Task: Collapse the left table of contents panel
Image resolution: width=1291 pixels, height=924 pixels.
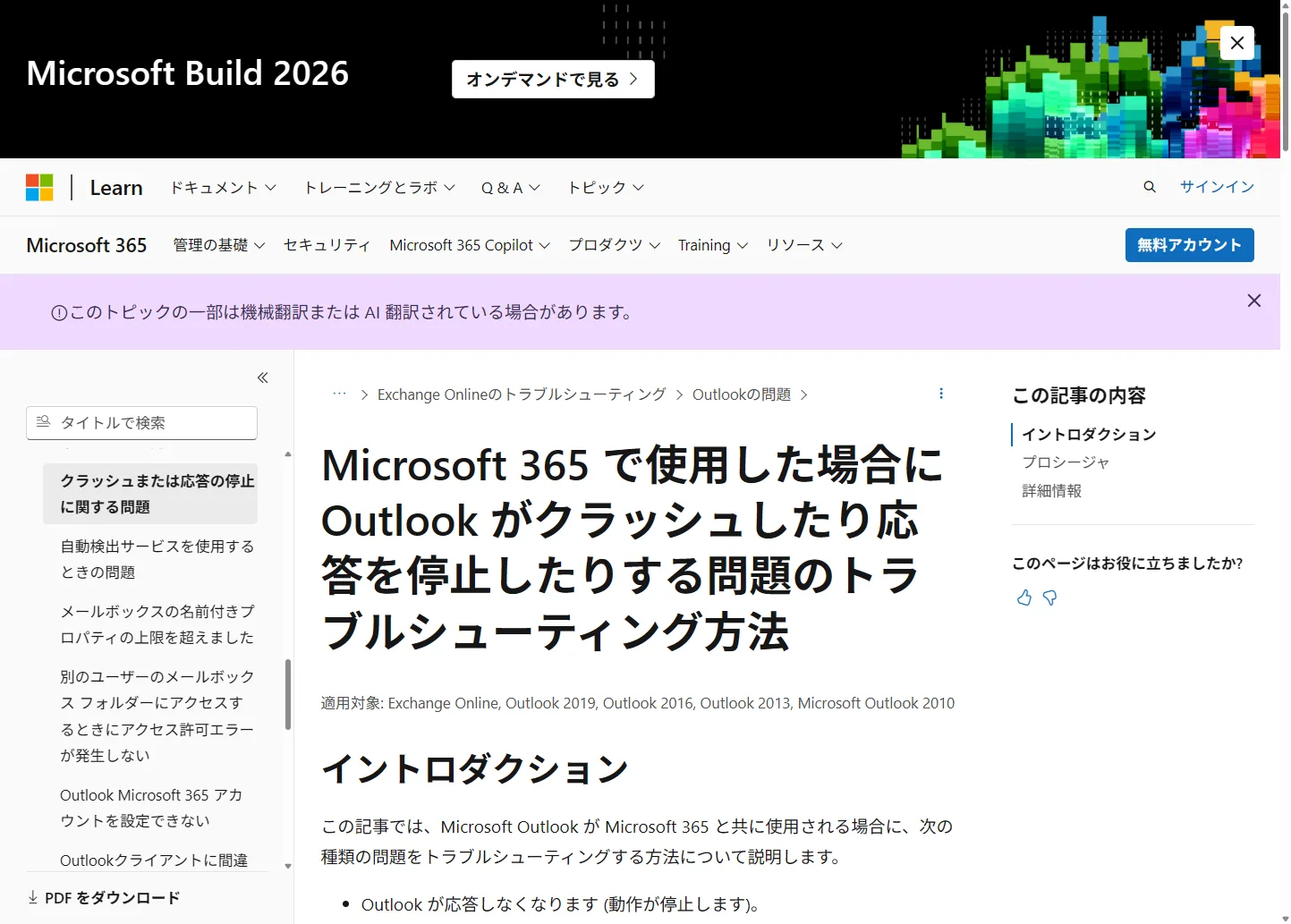Action: pos(263,377)
